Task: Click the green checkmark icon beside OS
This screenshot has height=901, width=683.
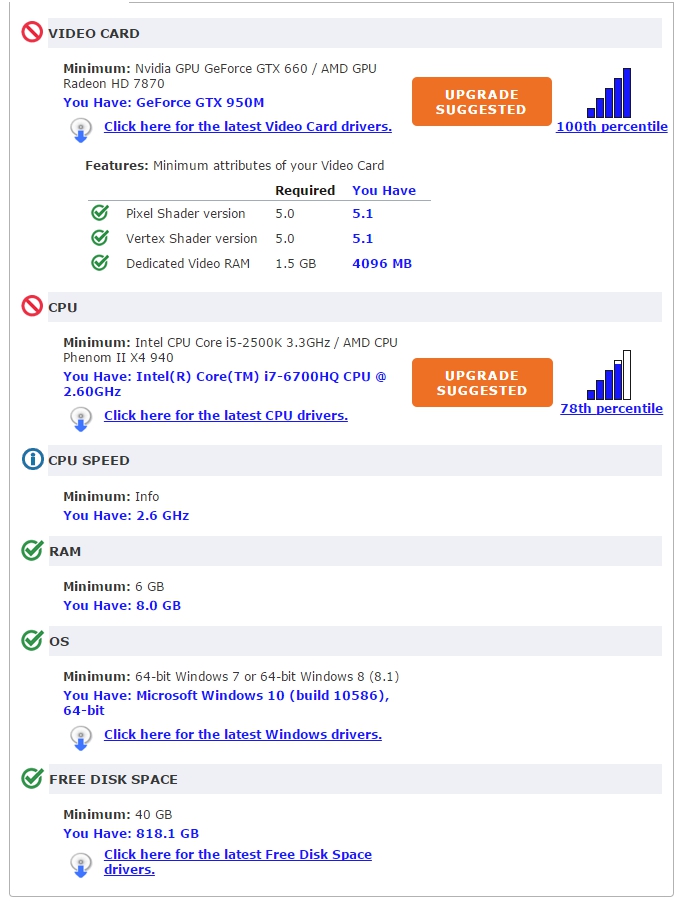Action: click(x=32, y=640)
